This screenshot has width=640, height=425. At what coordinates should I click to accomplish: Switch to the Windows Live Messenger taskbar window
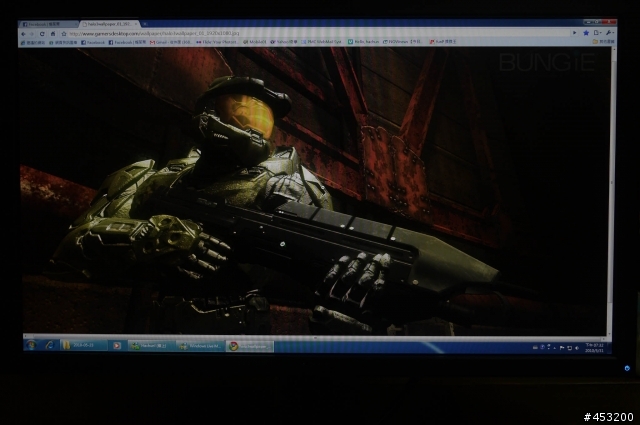[201, 346]
